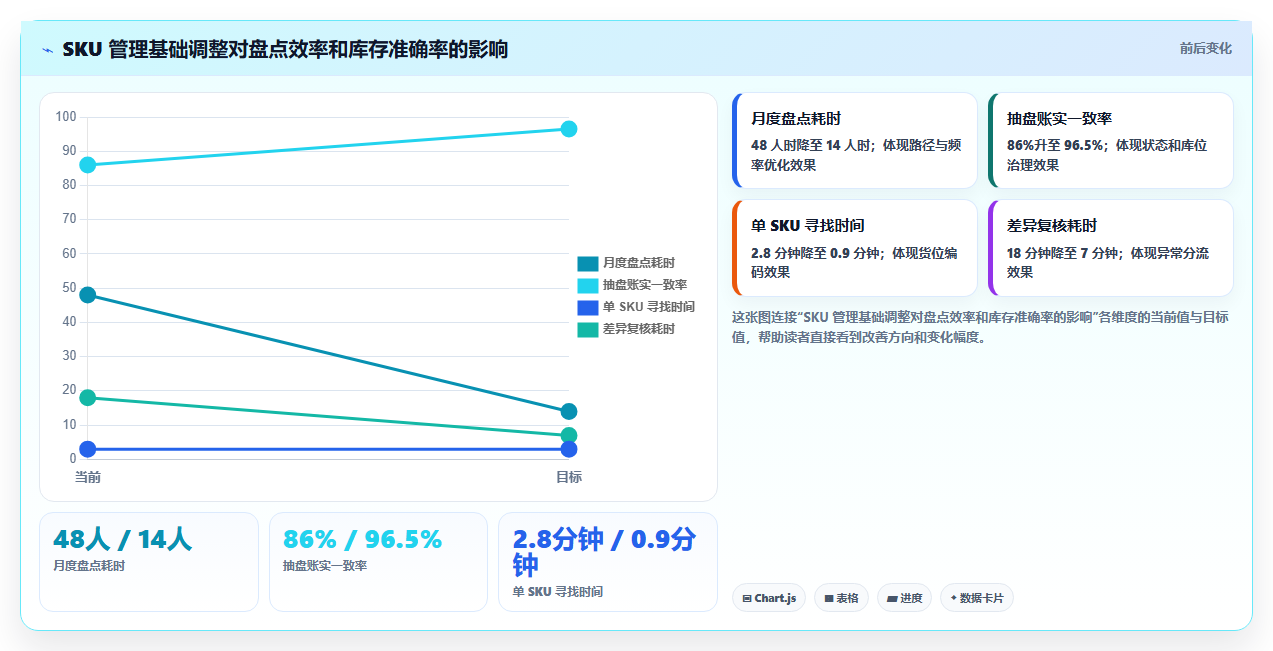
Task: Click legend text 月度盘点耗时
Action: coord(639,263)
